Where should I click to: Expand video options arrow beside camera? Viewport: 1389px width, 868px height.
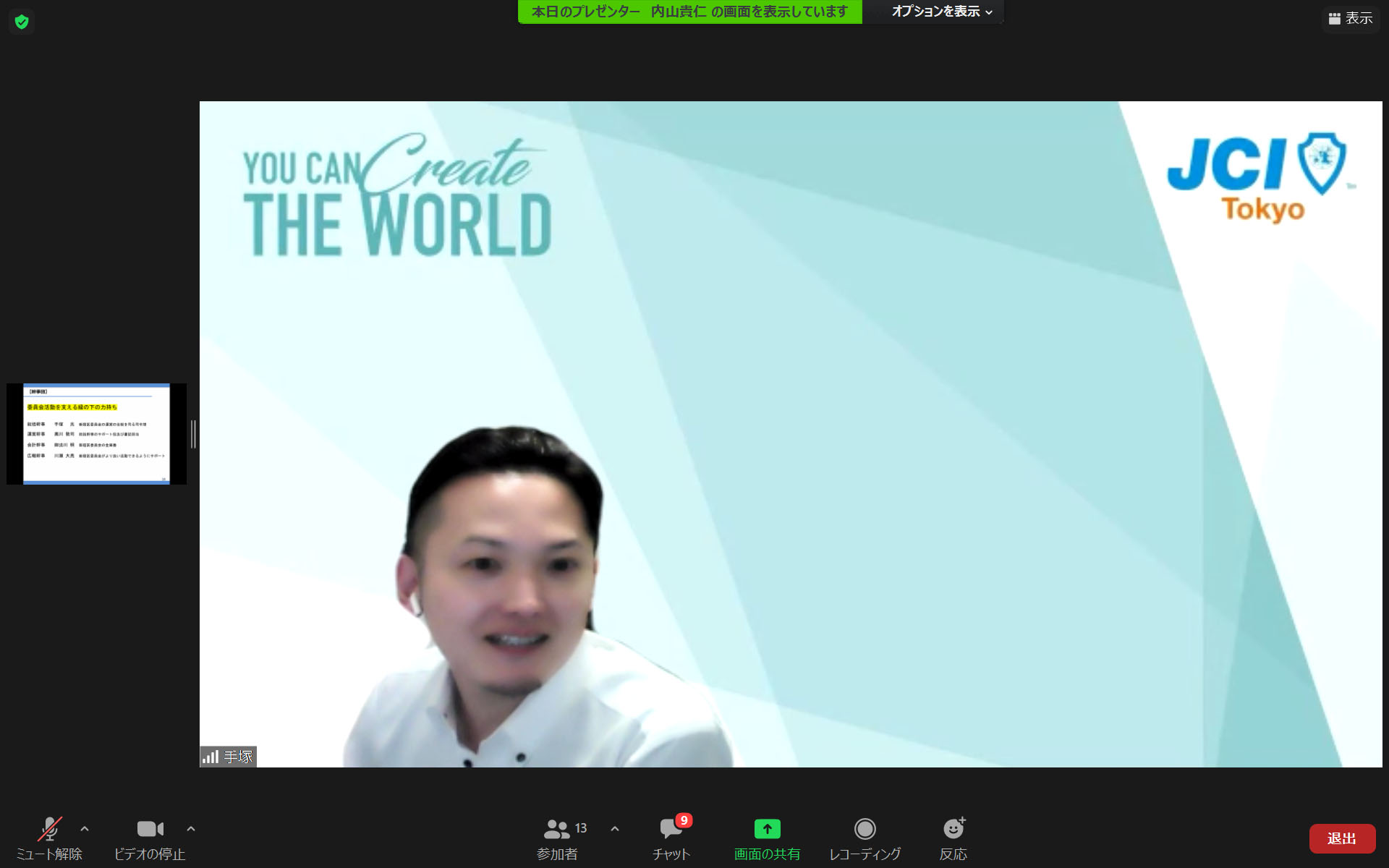point(191,829)
